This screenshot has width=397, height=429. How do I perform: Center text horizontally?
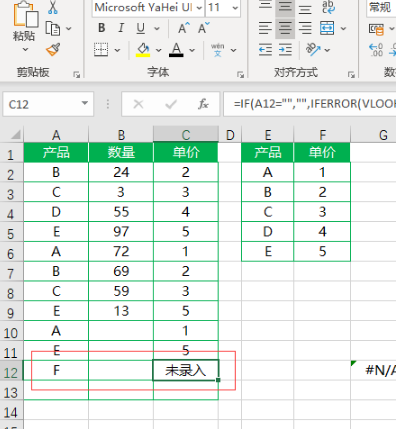[x=285, y=28]
